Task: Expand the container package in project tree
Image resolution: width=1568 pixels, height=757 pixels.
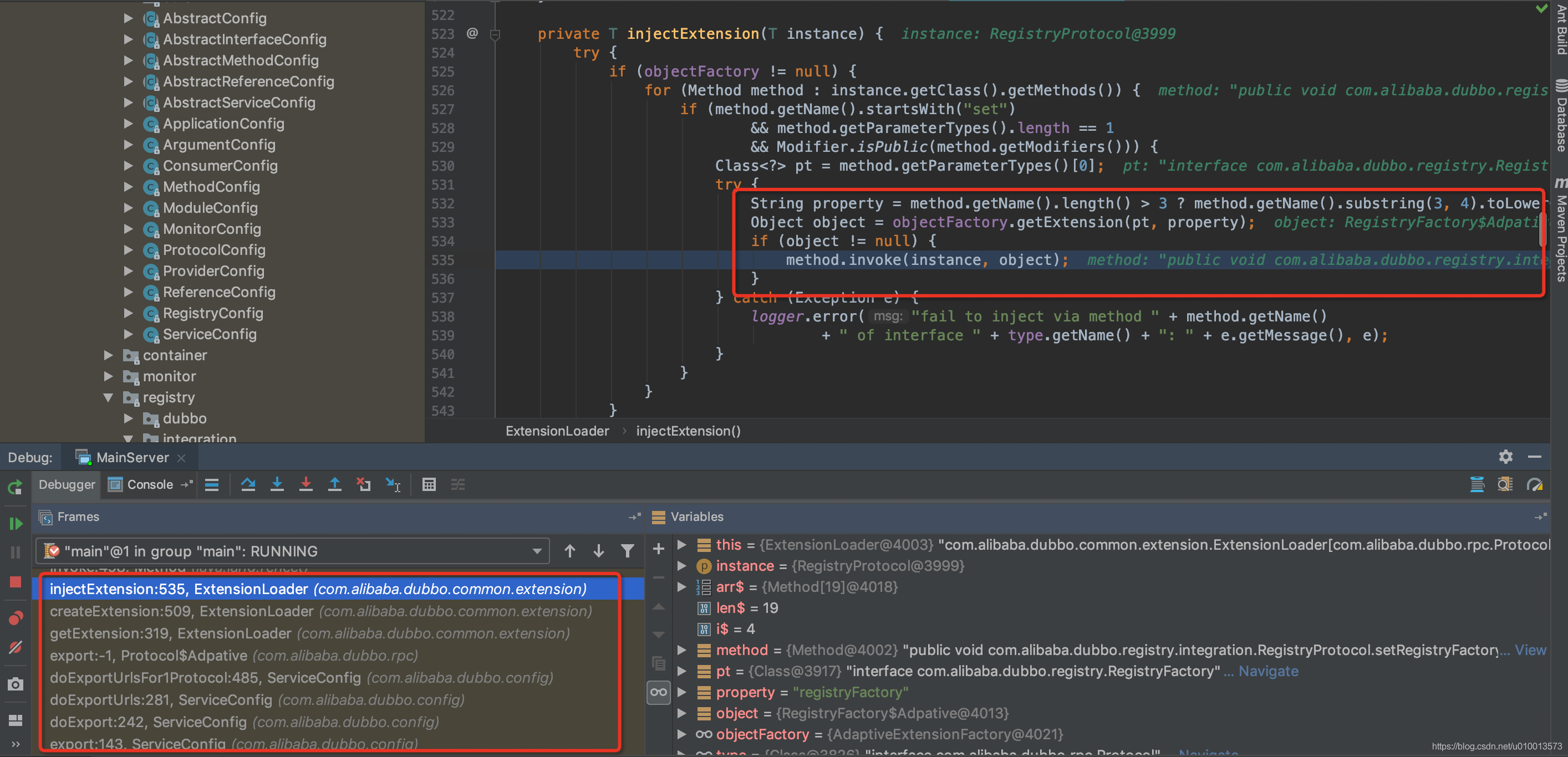Action: (x=108, y=355)
